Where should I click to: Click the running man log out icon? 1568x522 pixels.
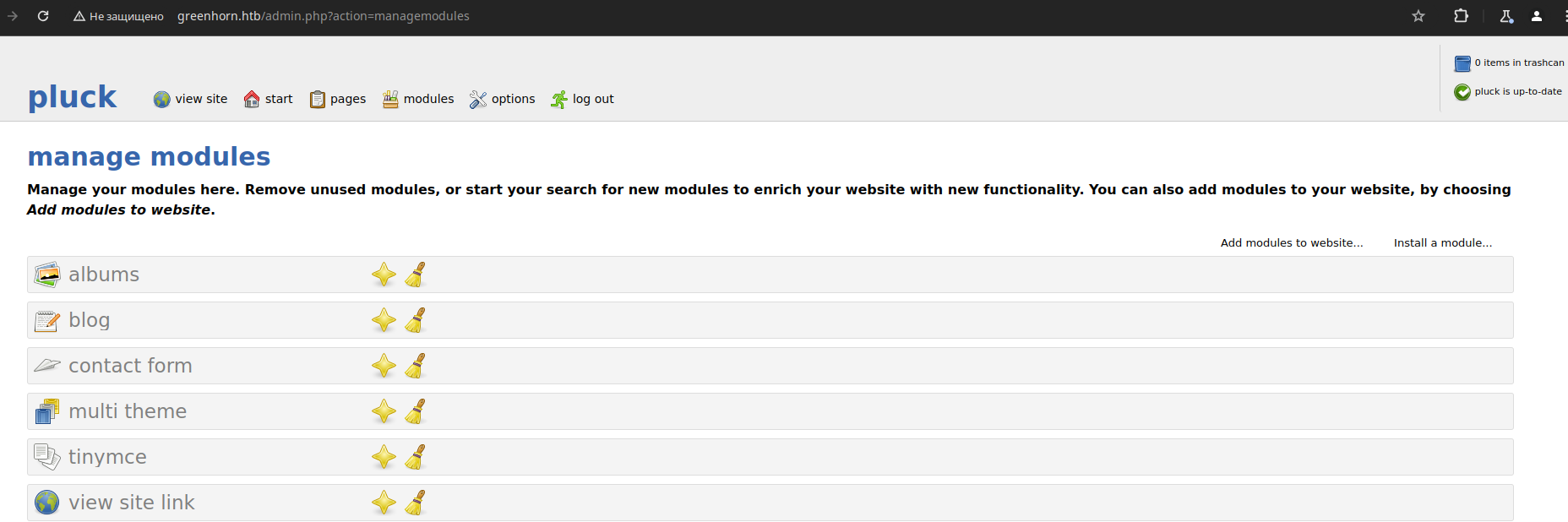(x=559, y=100)
